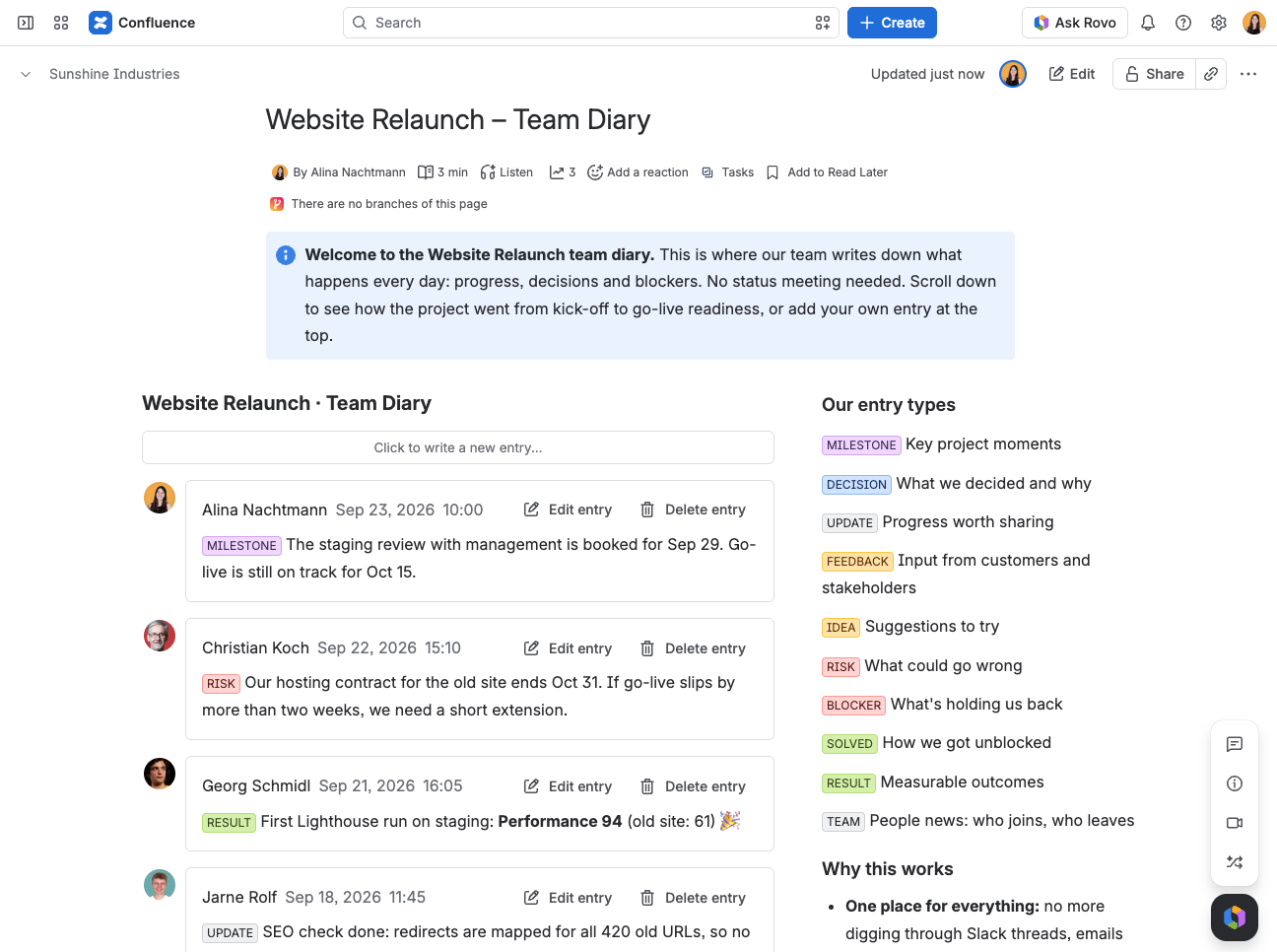The image size is (1277, 952).
Task: Click the video camera icon in side rail
Action: click(x=1235, y=823)
